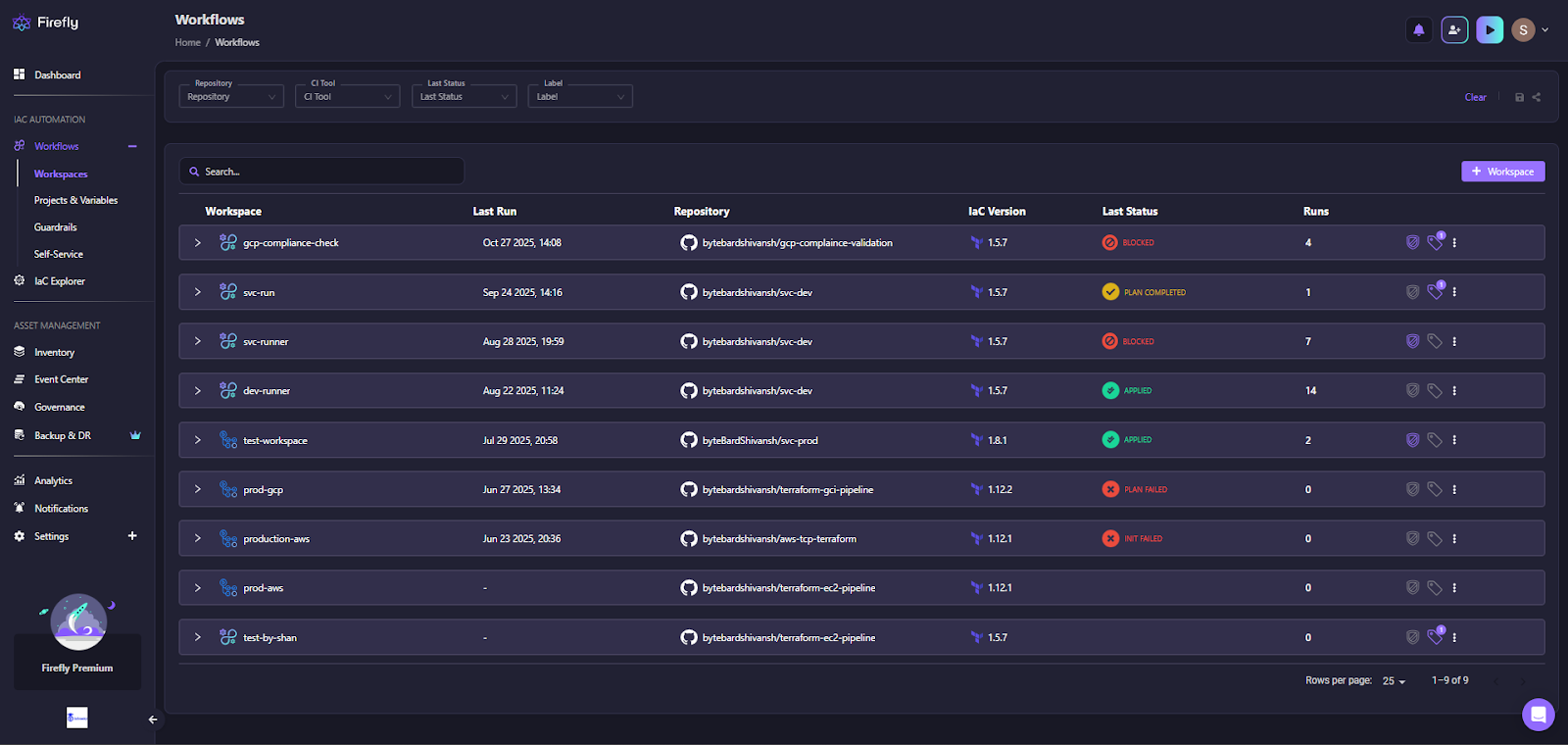Click the Last Run column header
Image resolution: width=1568 pixels, height=745 pixels.
495,212
